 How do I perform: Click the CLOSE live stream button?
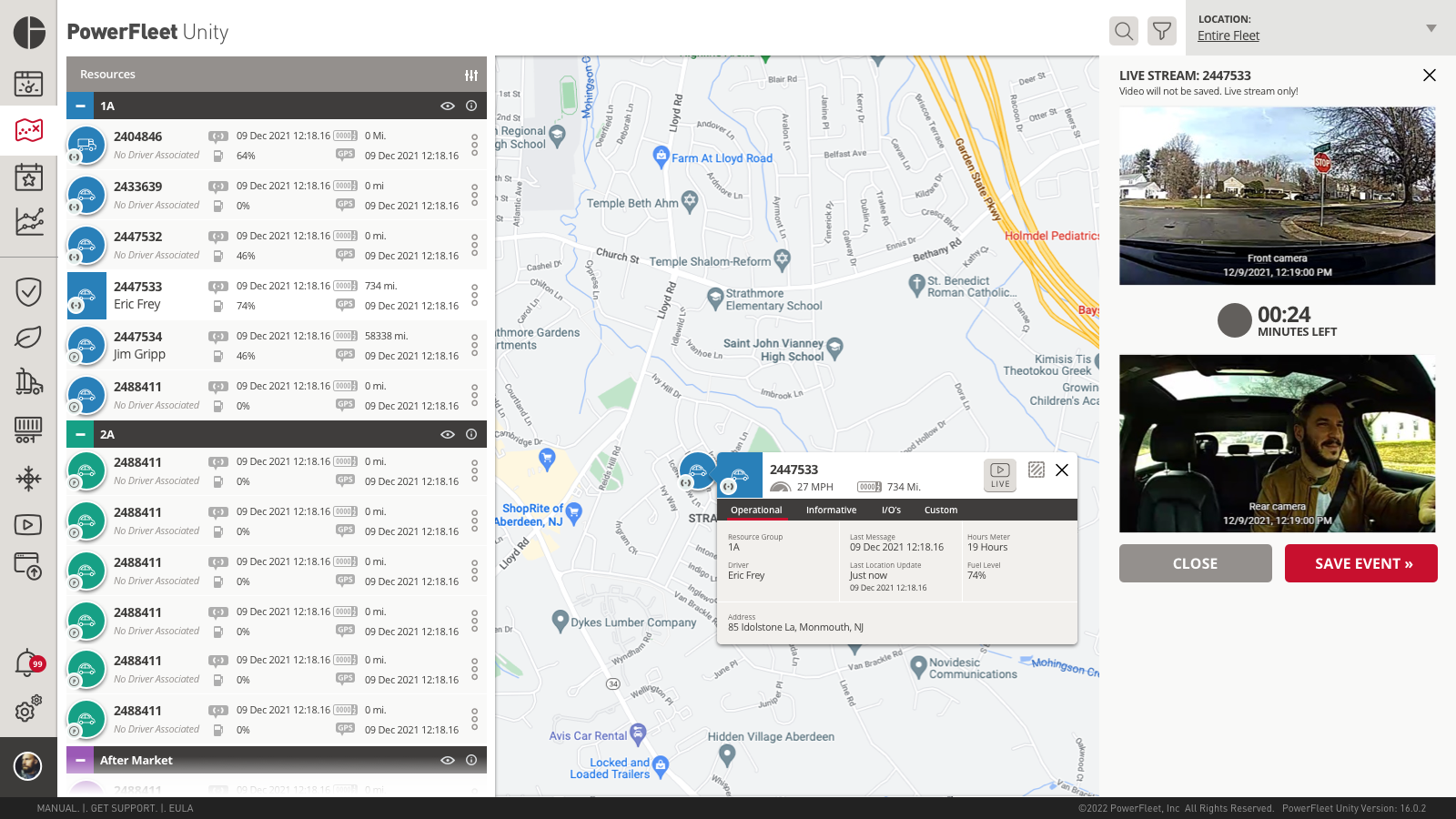click(1196, 563)
